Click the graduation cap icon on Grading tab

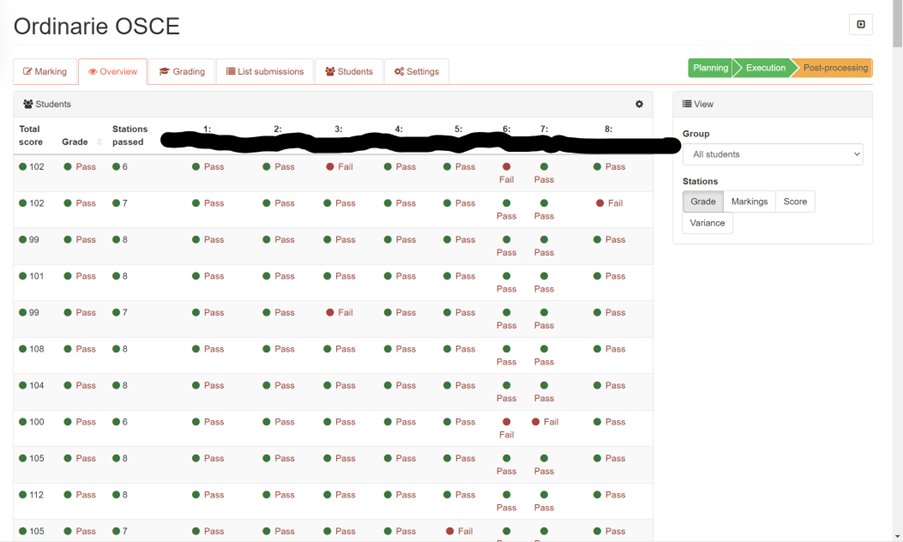coord(164,71)
